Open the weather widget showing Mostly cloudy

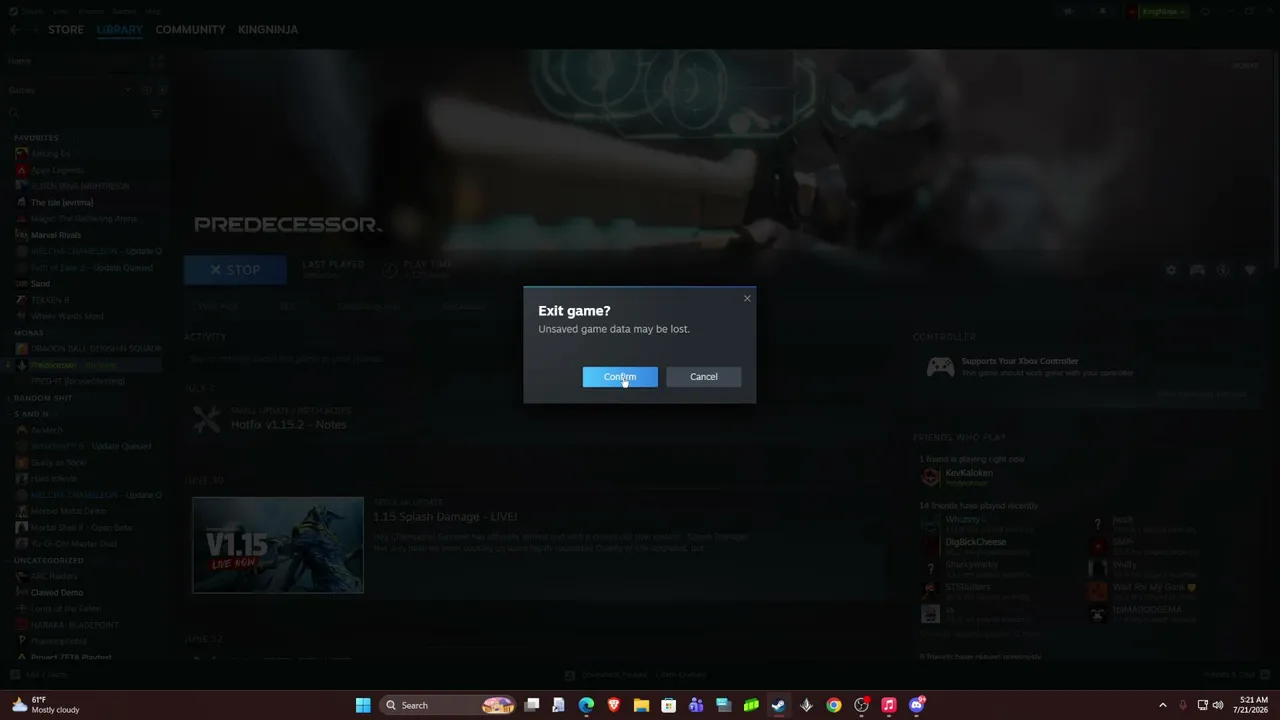pos(46,705)
